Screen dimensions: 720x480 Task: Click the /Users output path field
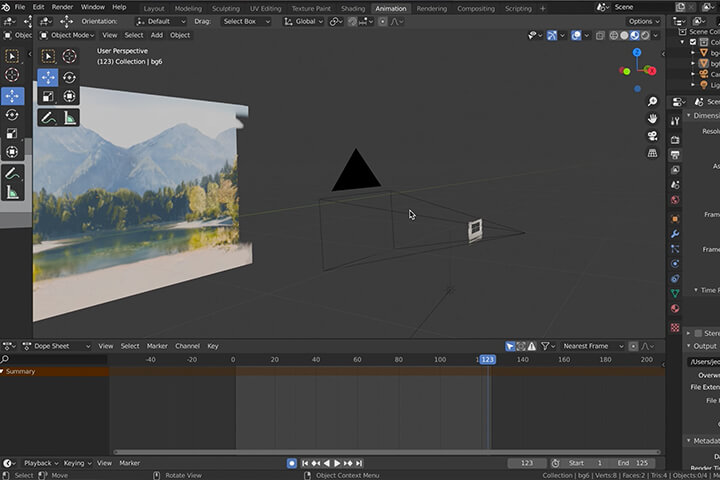(703, 362)
